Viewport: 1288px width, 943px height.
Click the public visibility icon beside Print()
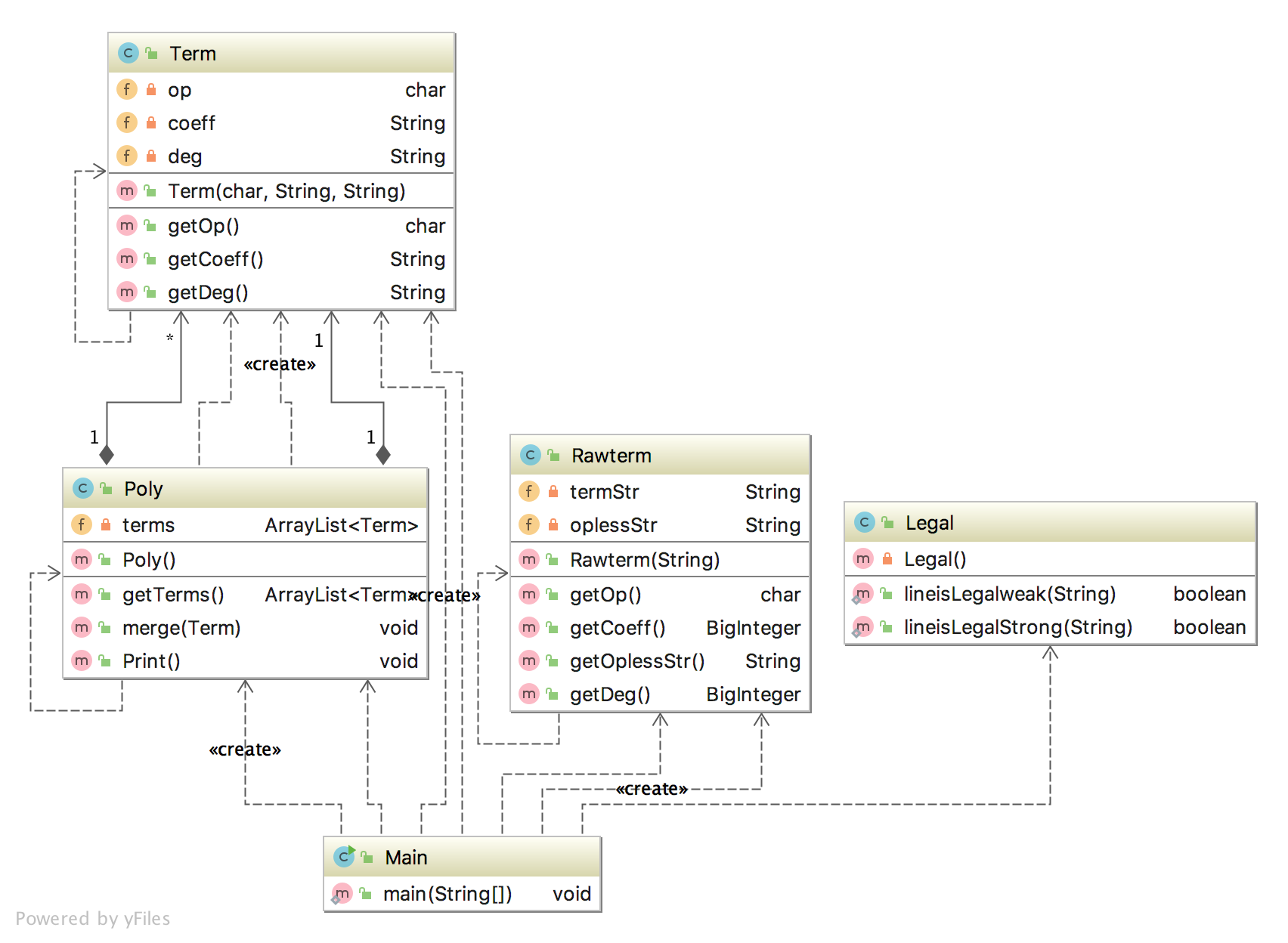pyautogui.click(x=105, y=660)
